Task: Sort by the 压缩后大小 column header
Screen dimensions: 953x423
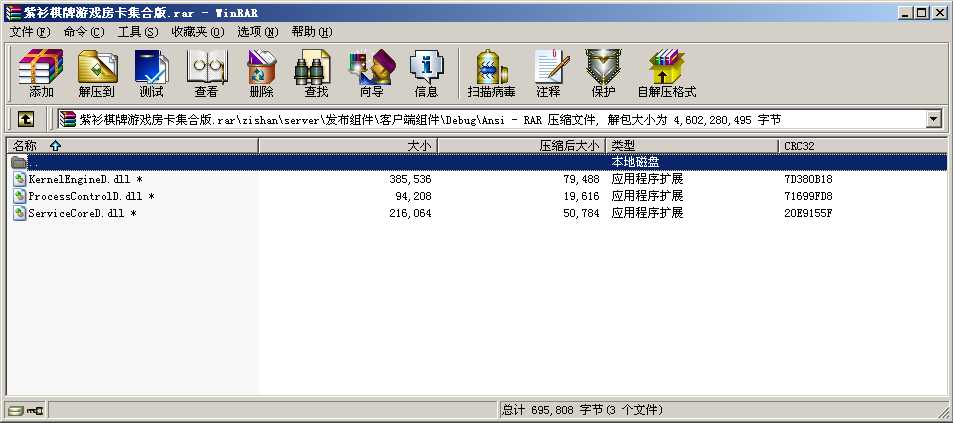Action: pyautogui.click(x=521, y=146)
